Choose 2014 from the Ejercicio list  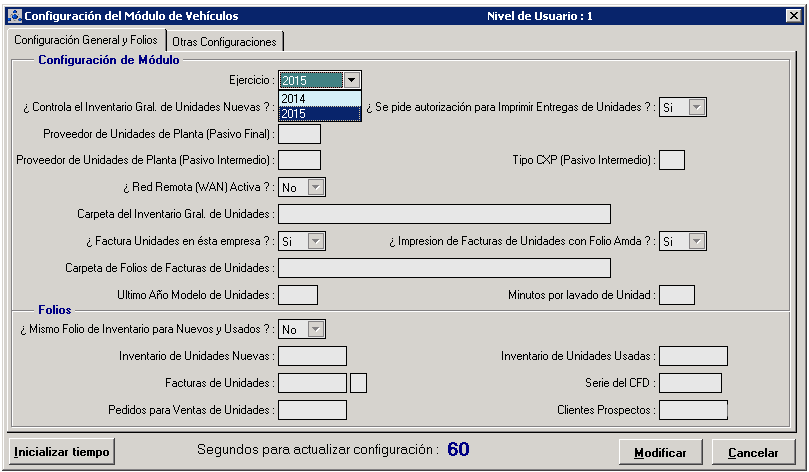click(x=320, y=99)
